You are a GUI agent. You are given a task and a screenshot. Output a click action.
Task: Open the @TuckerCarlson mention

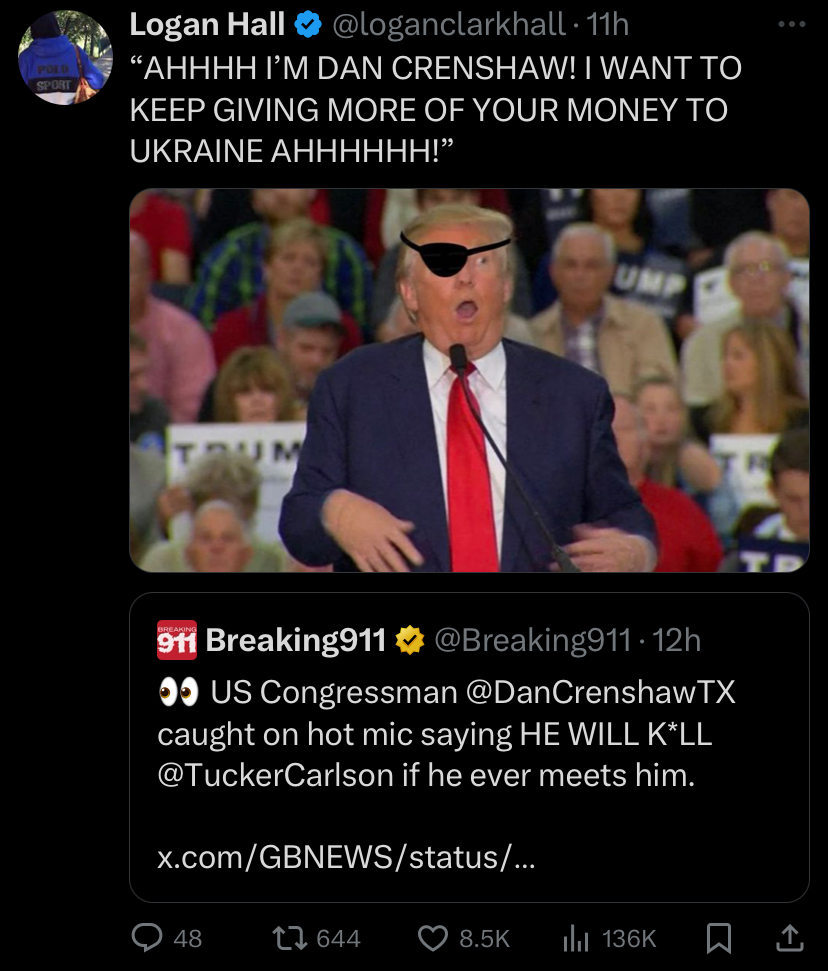tap(276, 775)
